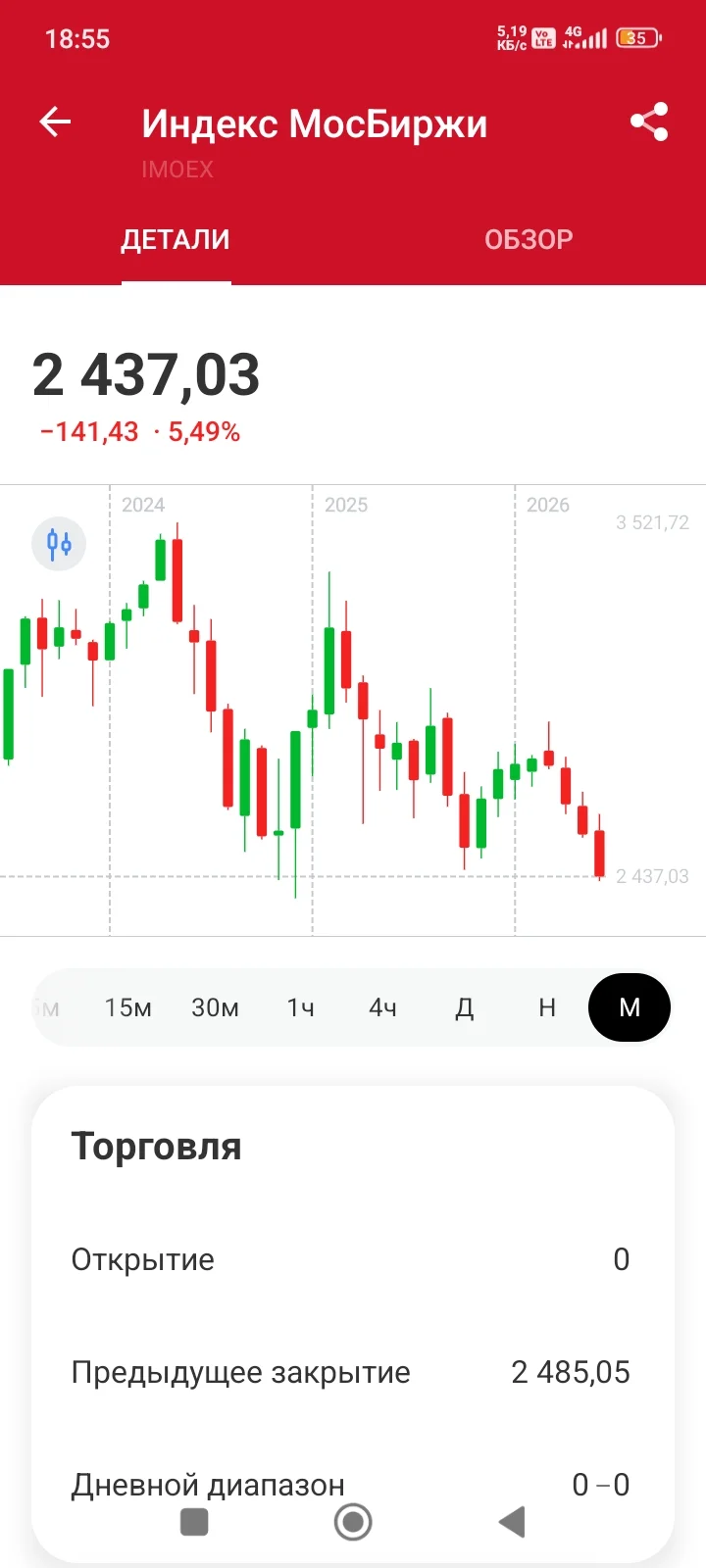Tap the share icon in header

(649, 122)
